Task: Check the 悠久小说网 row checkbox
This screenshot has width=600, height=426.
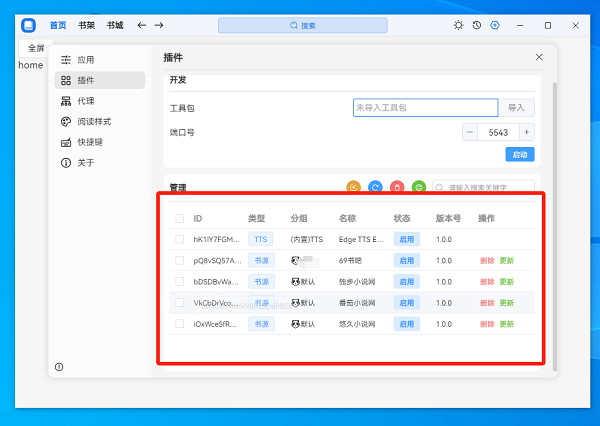Action: tap(179, 324)
